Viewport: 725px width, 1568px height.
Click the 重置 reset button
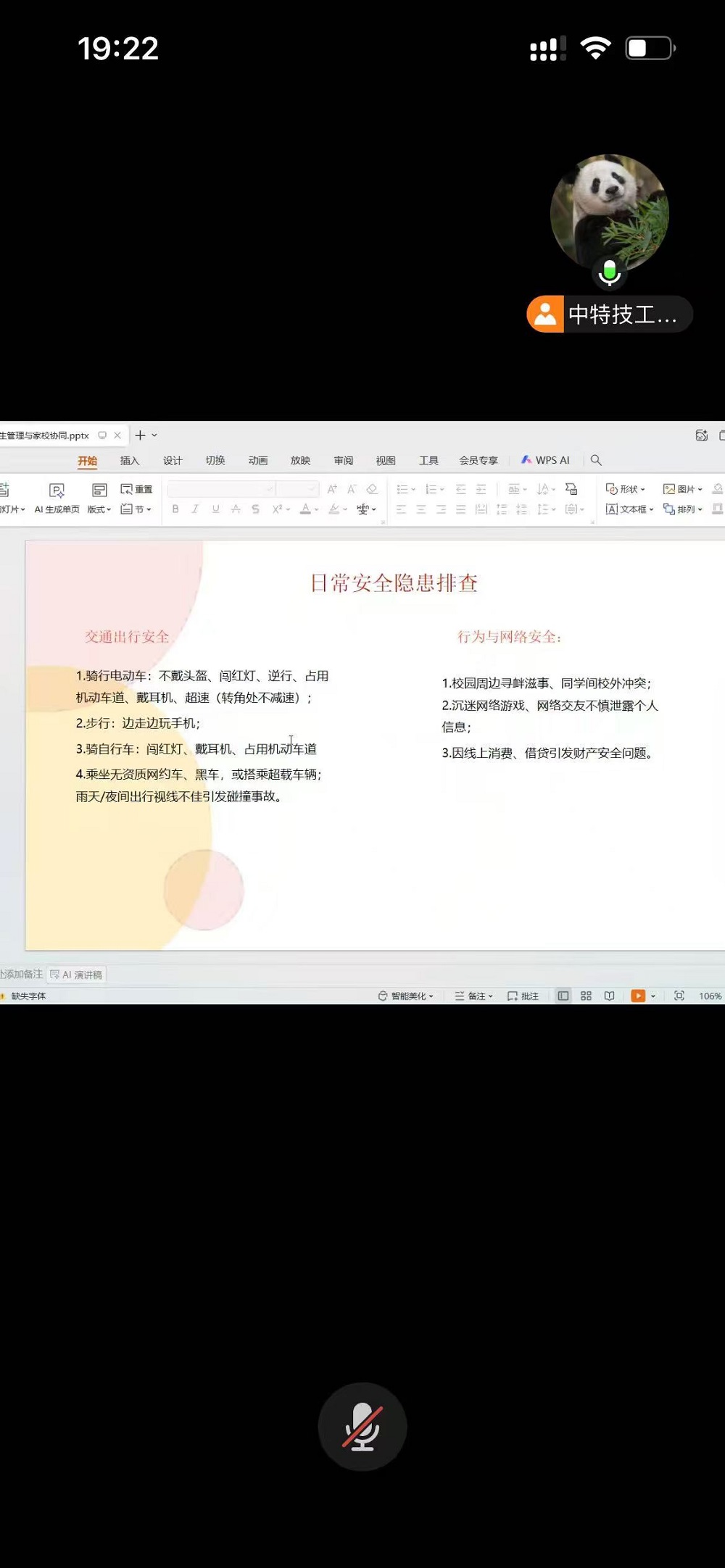coord(136,489)
